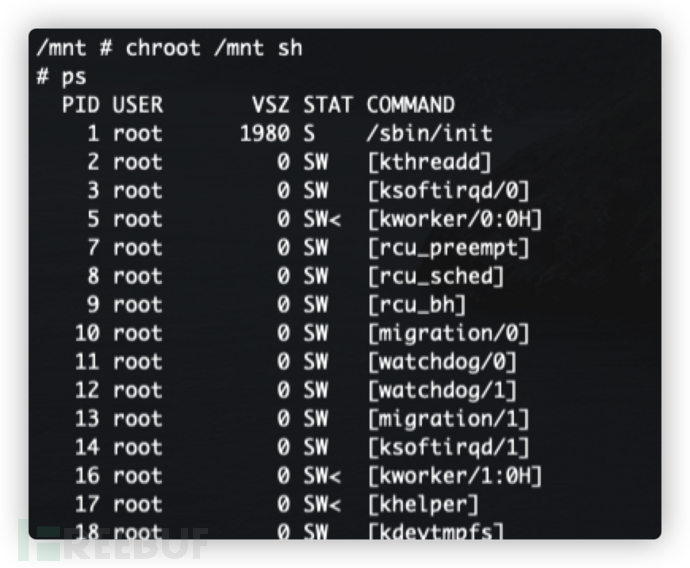Select the [watchdog/1] process text

coord(442,390)
